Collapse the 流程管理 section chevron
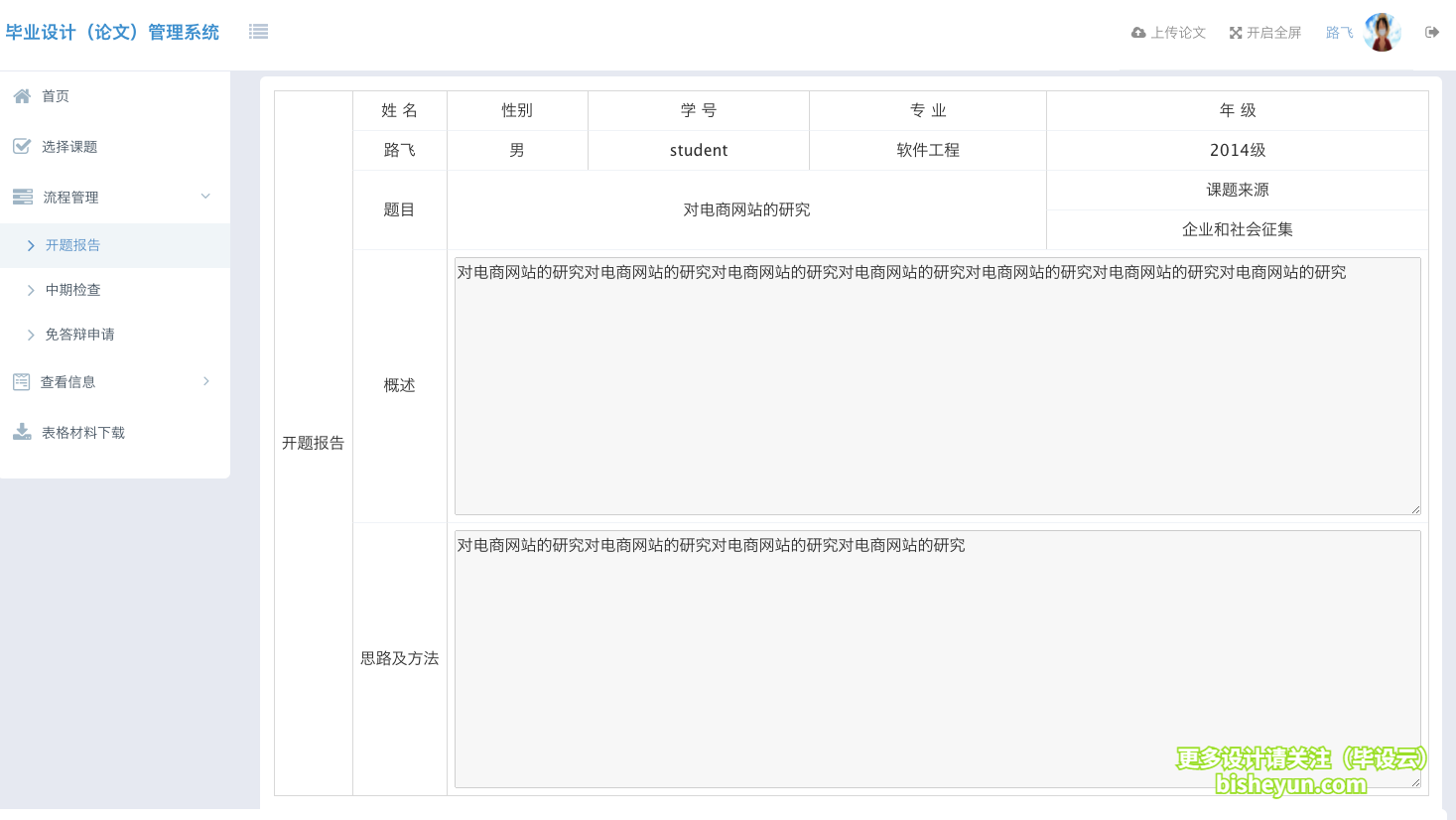The width and height of the screenshot is (1456, 820). 205,197
